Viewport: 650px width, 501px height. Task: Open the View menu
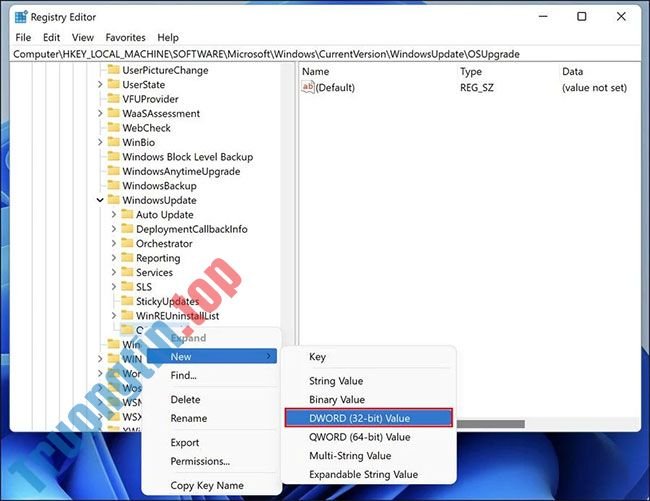click(x=82, y=37)
